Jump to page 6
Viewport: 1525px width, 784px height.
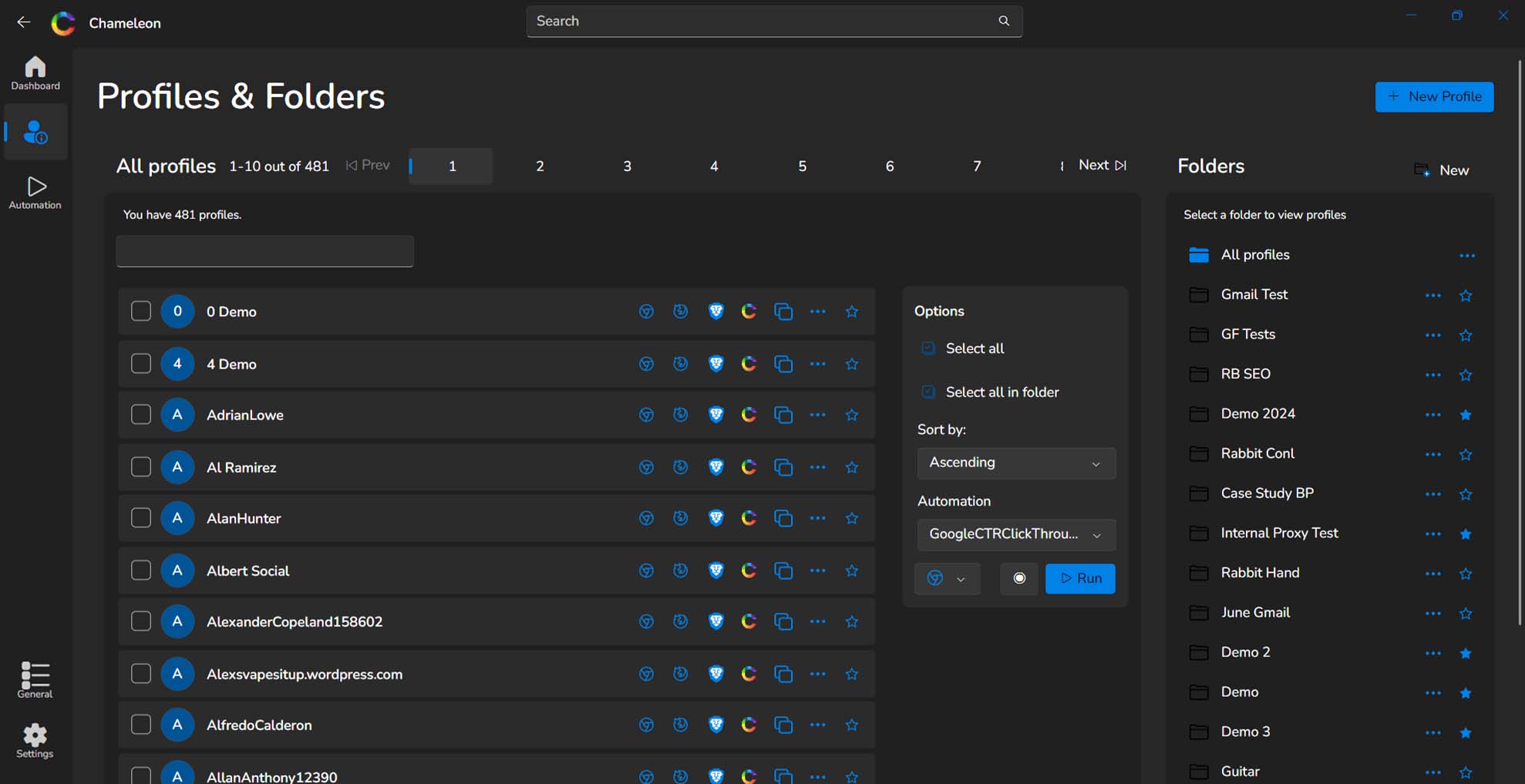point(890,166)
